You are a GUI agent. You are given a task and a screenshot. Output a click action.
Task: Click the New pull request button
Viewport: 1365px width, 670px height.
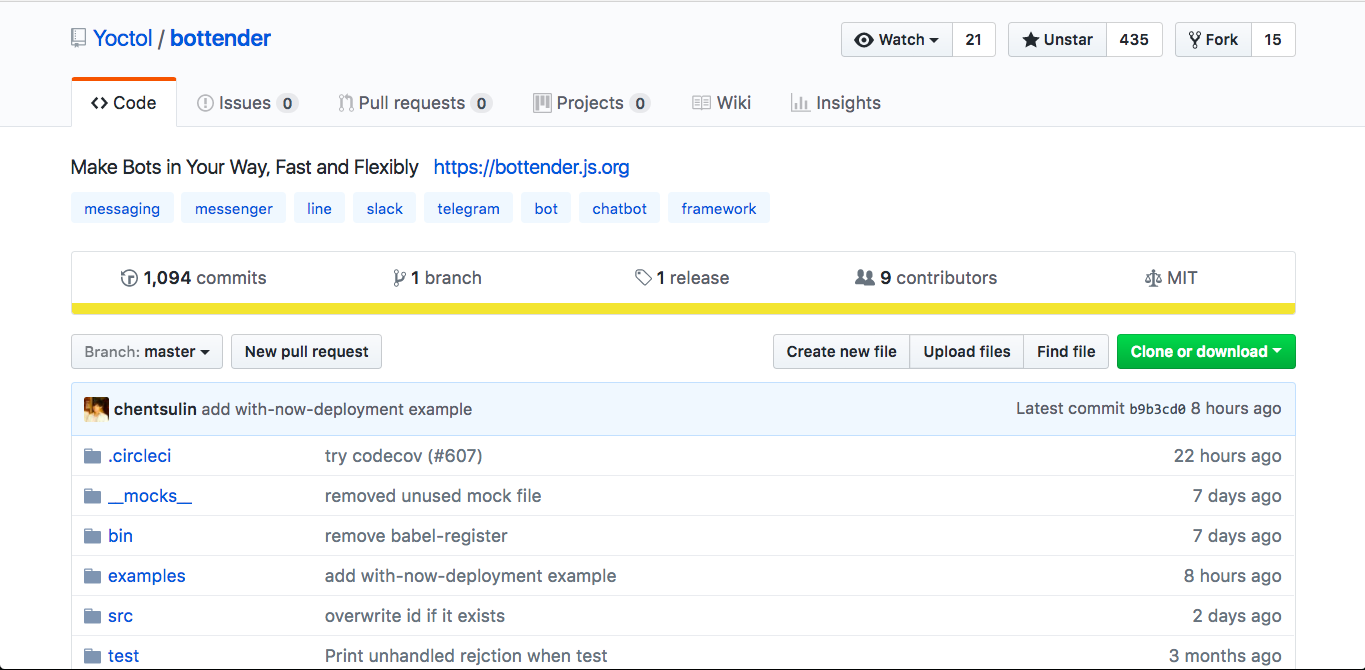point(306,352)
